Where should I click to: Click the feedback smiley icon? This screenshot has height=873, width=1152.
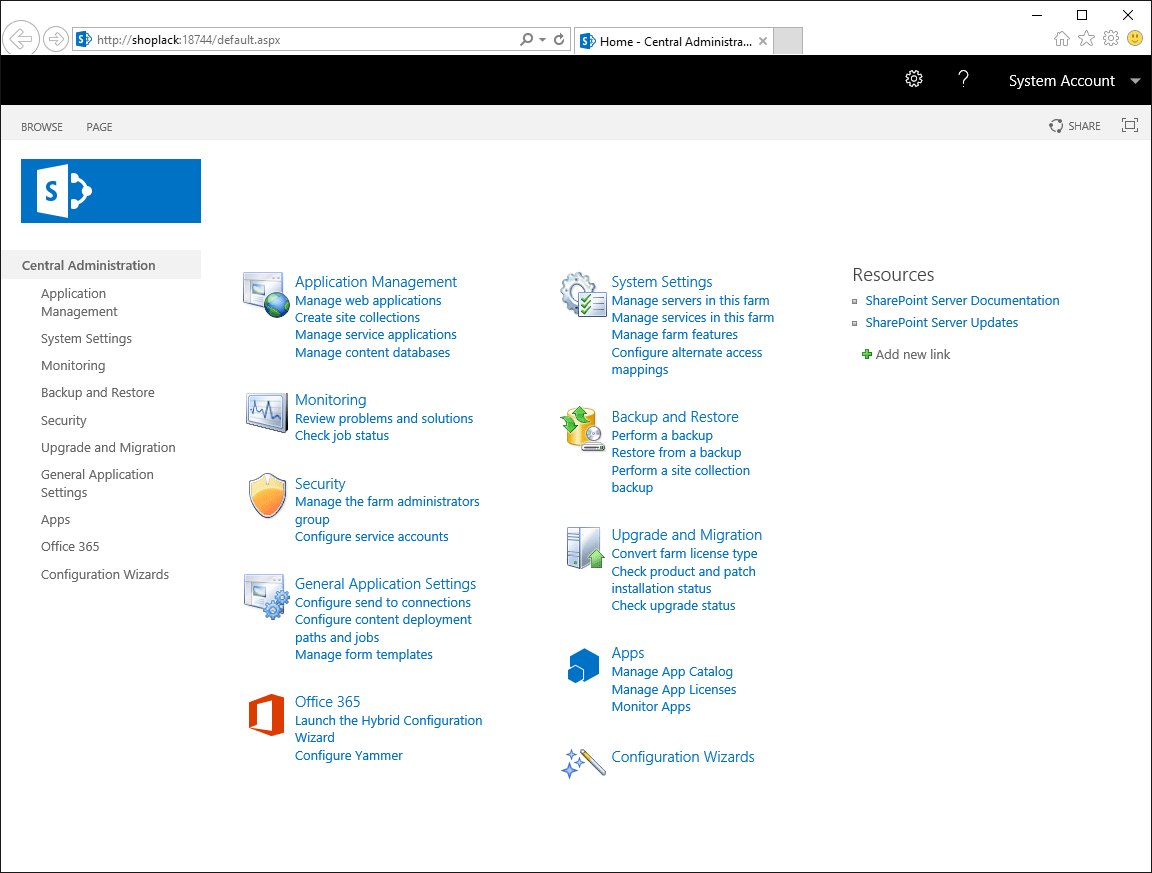pos(1135,38)
